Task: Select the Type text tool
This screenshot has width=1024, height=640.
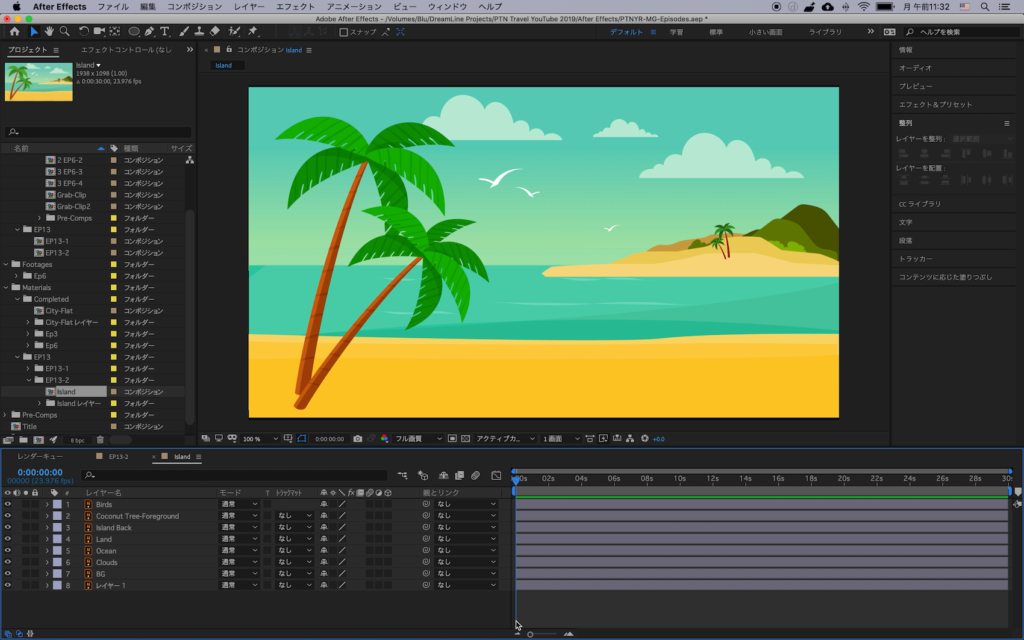Action: 164,32
